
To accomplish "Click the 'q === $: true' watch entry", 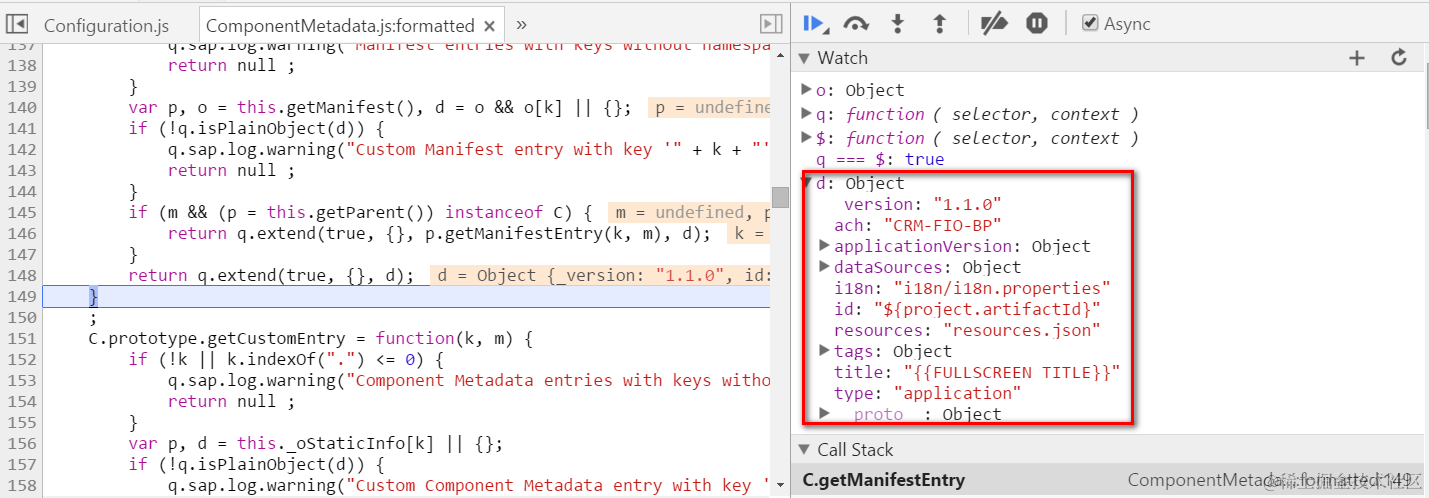I will (x=880, y=160).
